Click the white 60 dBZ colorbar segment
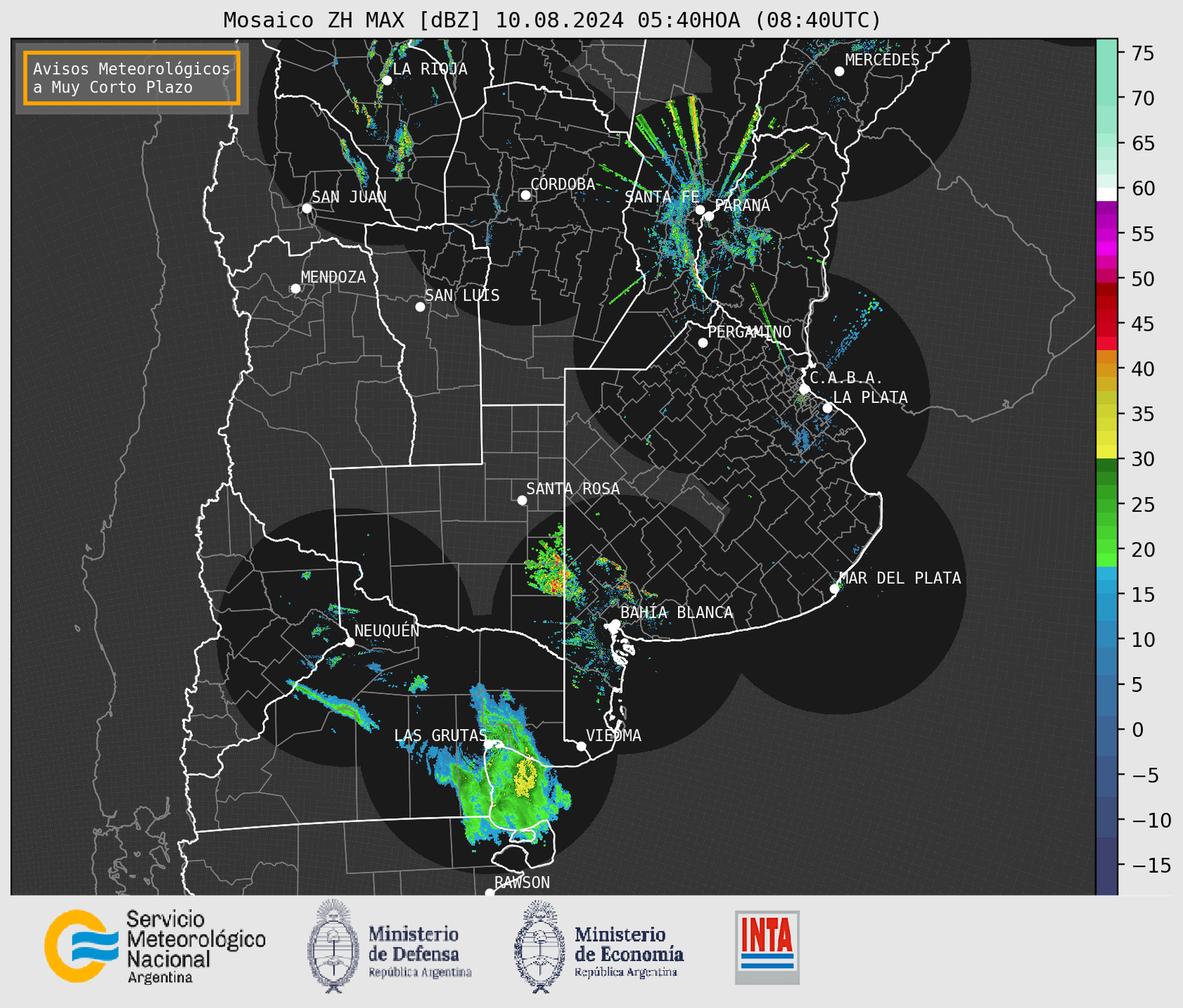 1107,195
